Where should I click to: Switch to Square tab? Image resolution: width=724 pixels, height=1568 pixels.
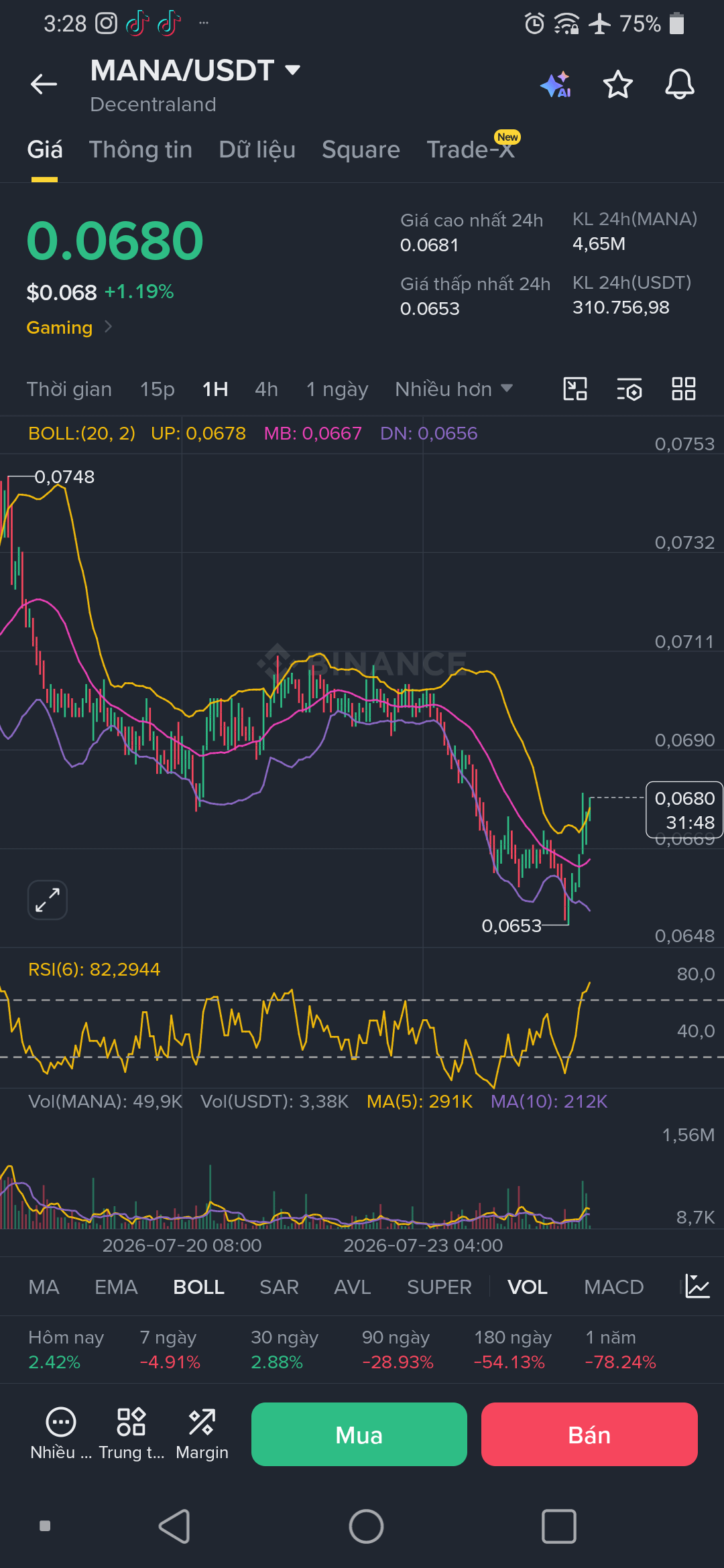[x=361, y=149]
